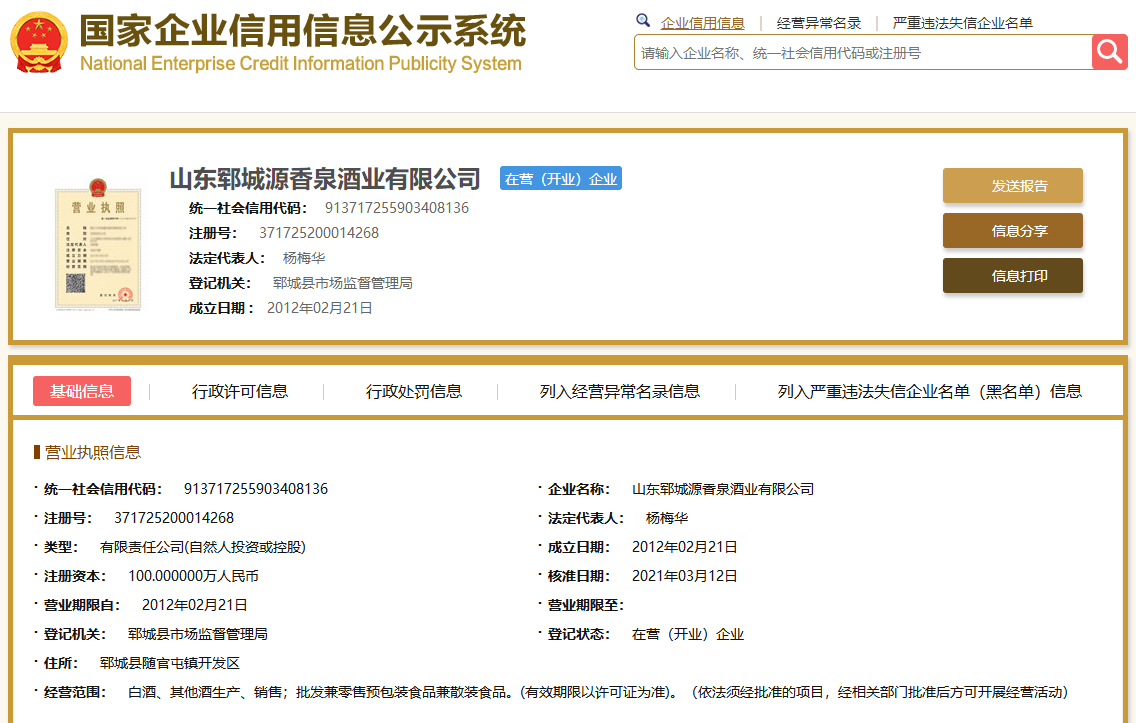The image size is (1136, 723).
Task: Click the red magnifier search button
Action: click(x=1109, y=52)
